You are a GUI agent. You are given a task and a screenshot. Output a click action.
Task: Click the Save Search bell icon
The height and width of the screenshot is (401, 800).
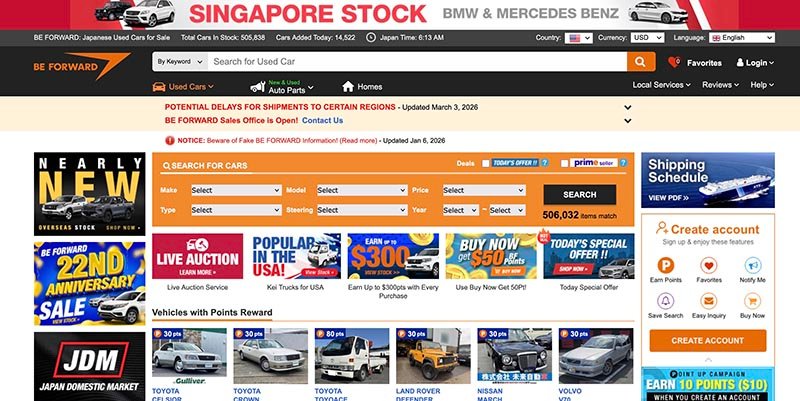666,301
